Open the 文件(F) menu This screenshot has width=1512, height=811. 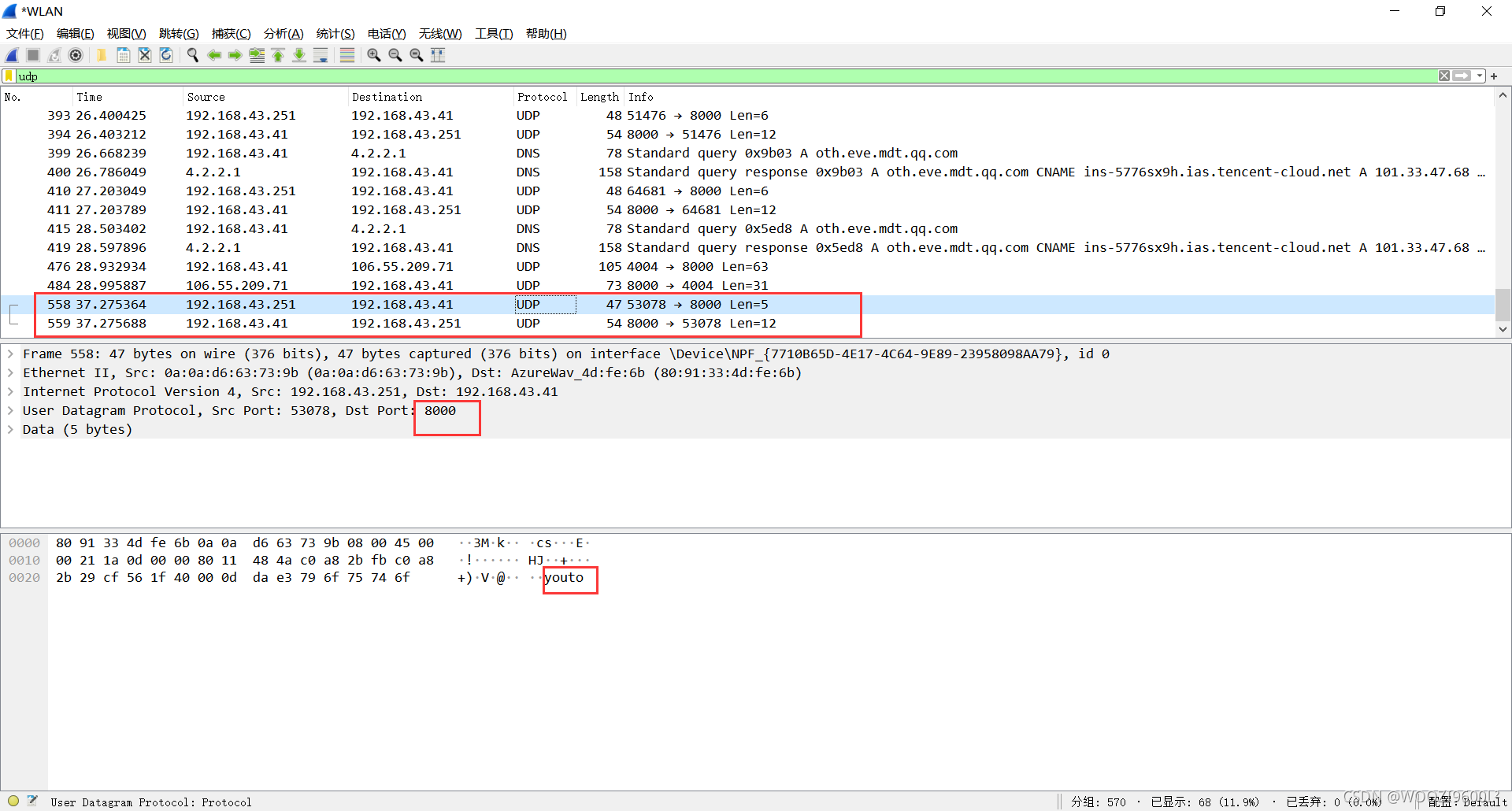tap(25, 34)
